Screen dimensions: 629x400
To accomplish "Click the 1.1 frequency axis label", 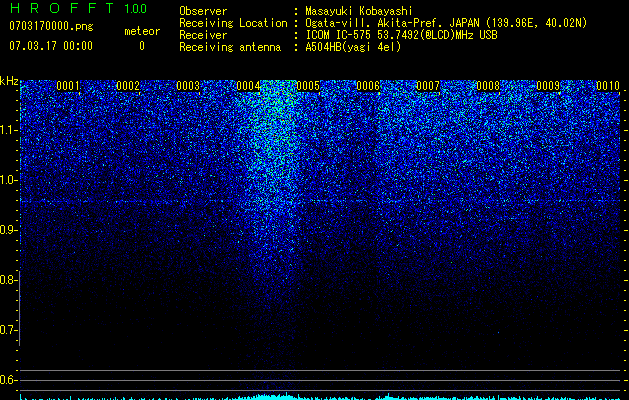I will (x=9, y=130).
